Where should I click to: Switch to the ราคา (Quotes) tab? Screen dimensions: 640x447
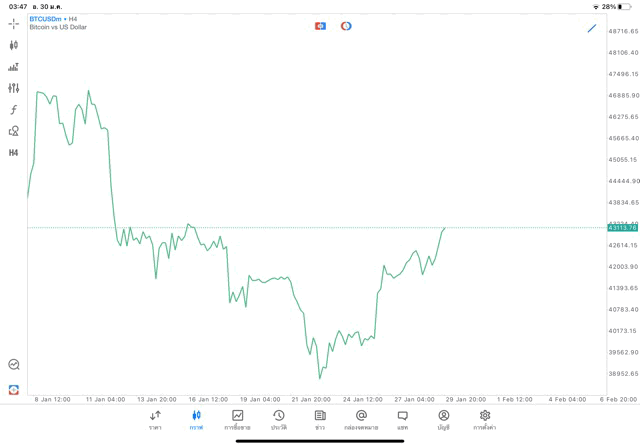coord(155,420)
